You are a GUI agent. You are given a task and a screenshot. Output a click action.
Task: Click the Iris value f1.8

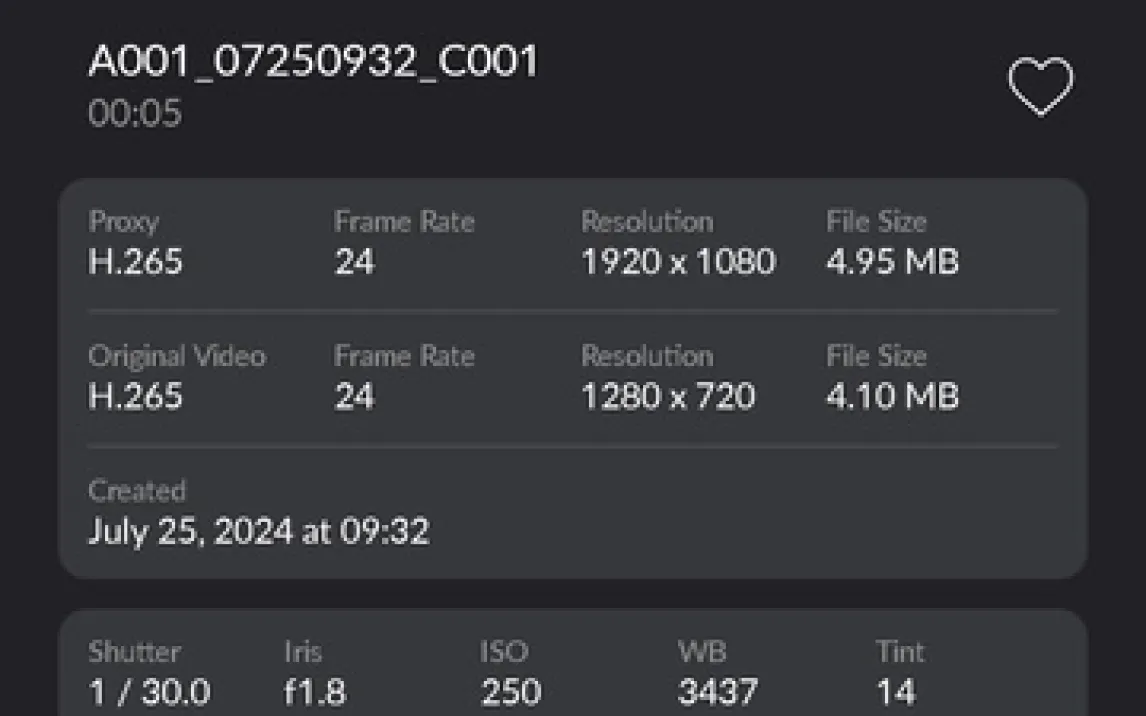click(314, 692)
